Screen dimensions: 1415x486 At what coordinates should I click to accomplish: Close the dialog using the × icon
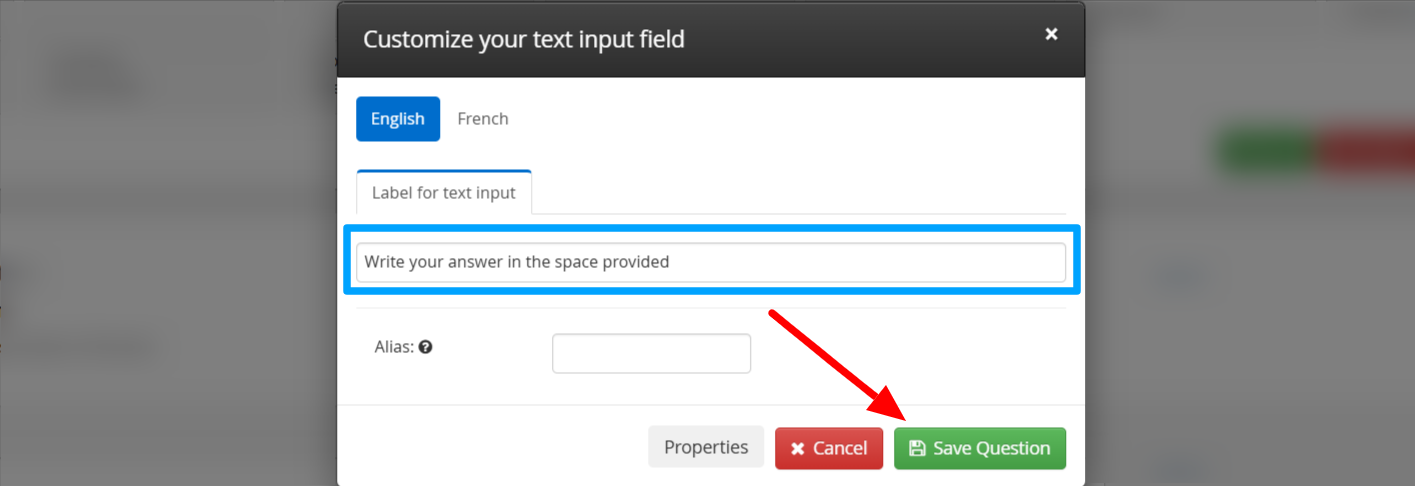click(x=1051, y=34)
